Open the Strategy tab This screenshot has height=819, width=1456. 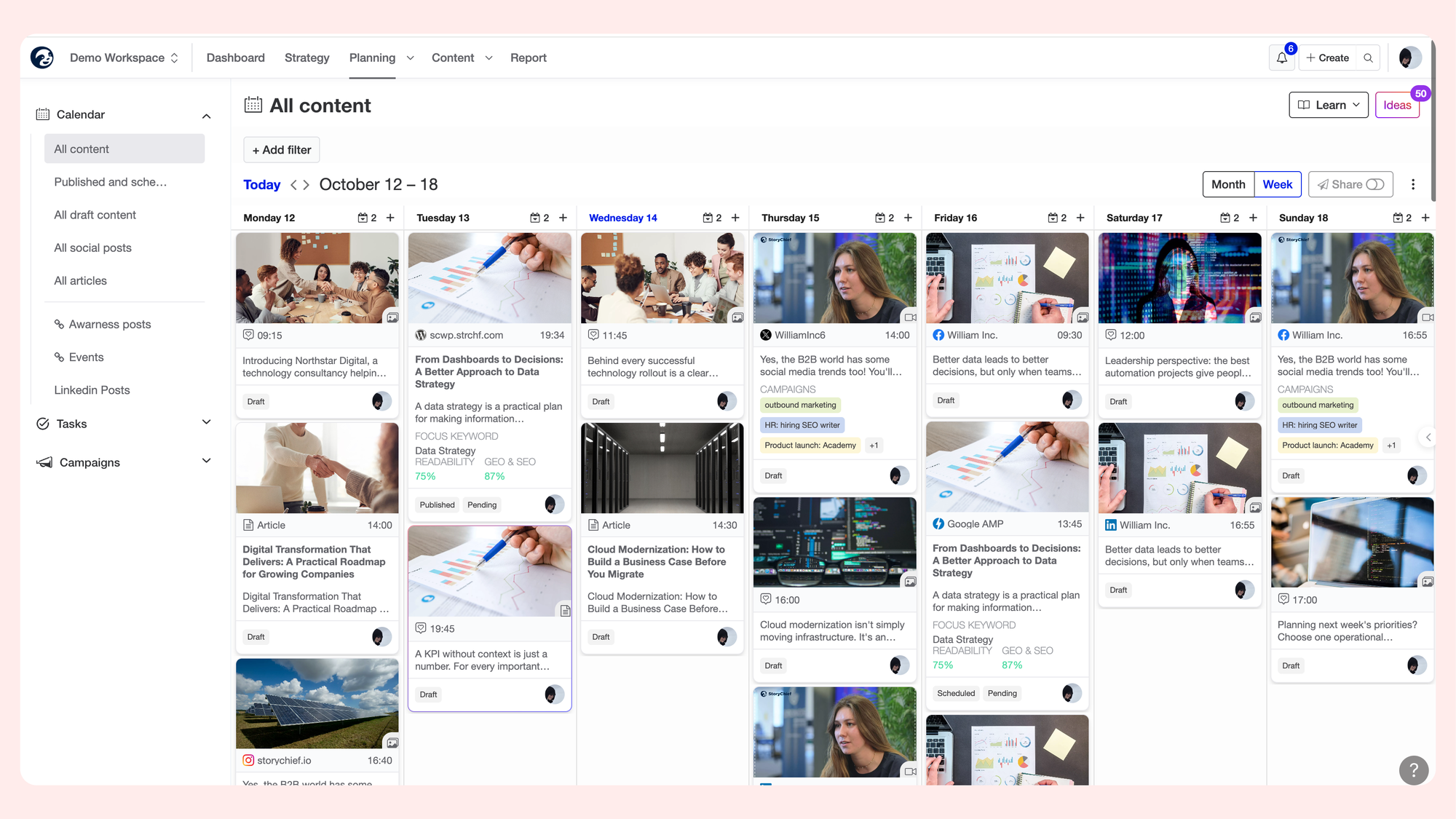point(306,58)
